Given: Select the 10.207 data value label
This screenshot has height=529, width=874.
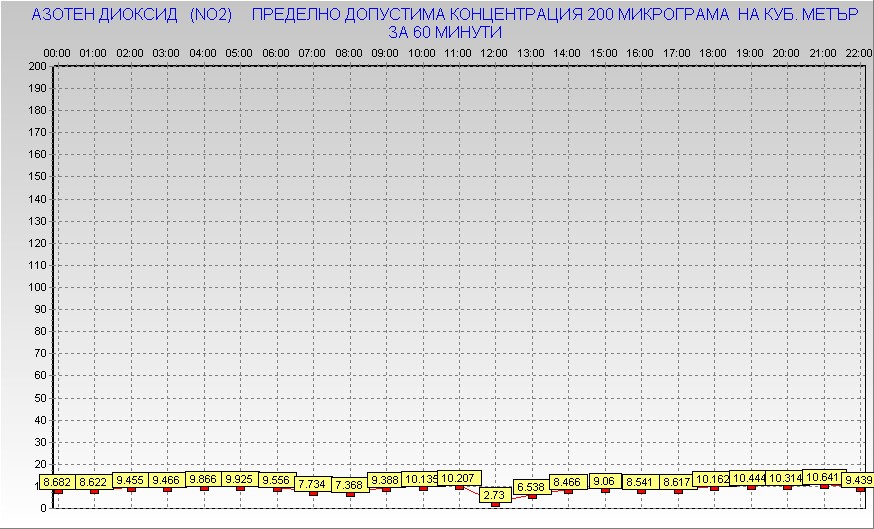Looking at the screenshot, I should coord(459,478).
